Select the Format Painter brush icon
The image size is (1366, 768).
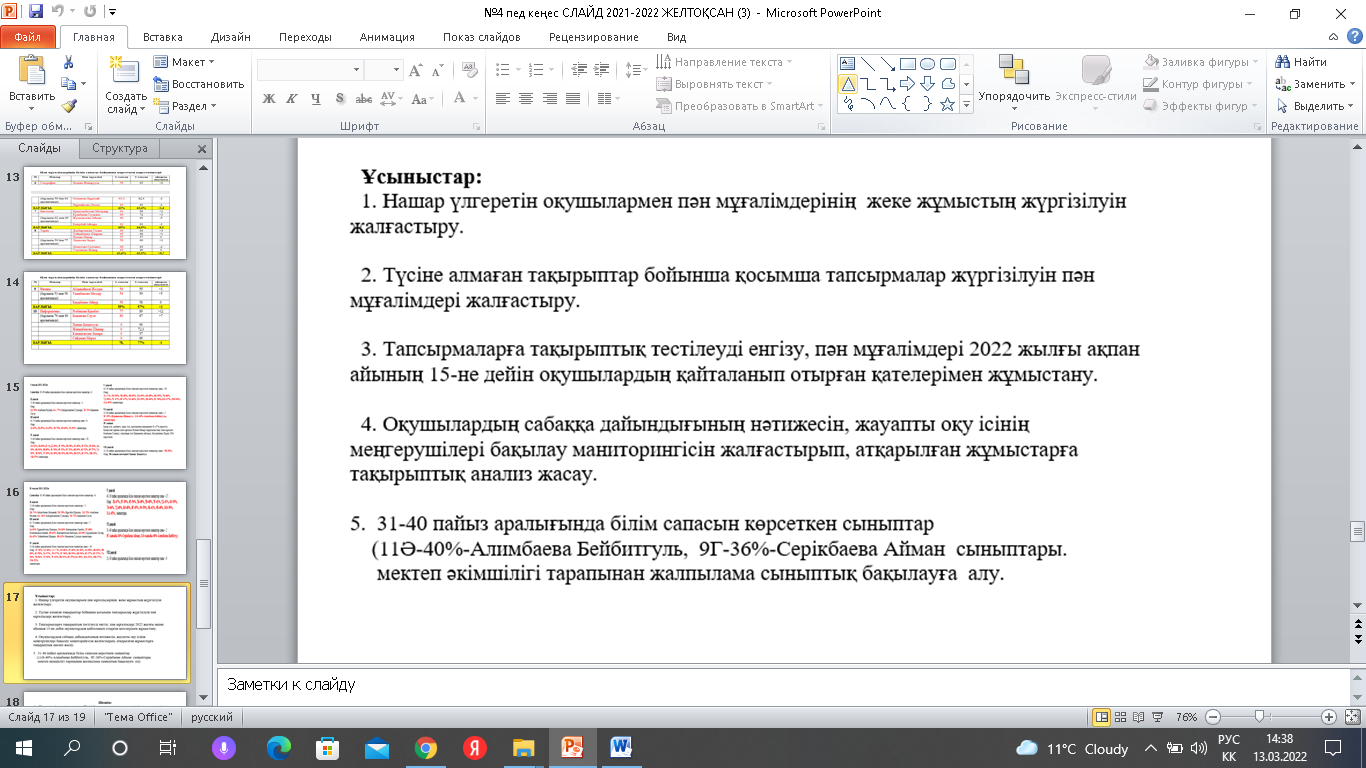pos(68,106)
